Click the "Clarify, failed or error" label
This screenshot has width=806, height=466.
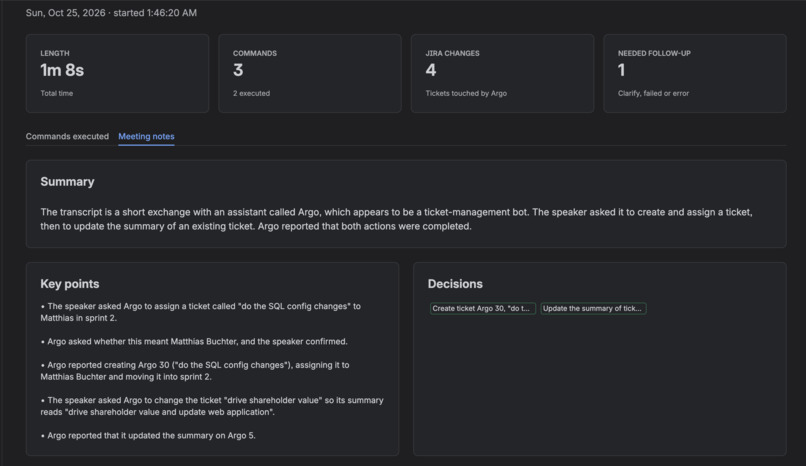(653, 93)
